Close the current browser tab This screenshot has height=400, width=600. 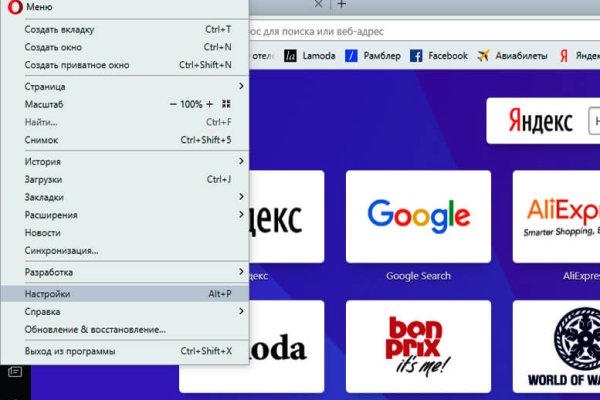point(319,5)
